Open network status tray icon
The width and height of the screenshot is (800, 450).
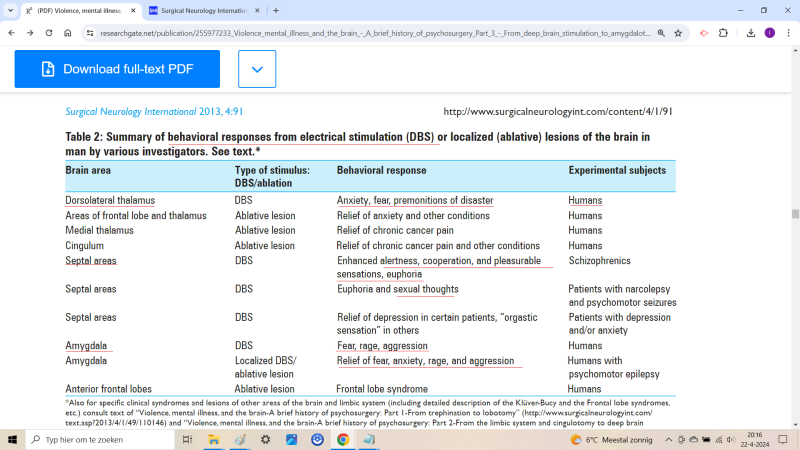coord(719,439)
